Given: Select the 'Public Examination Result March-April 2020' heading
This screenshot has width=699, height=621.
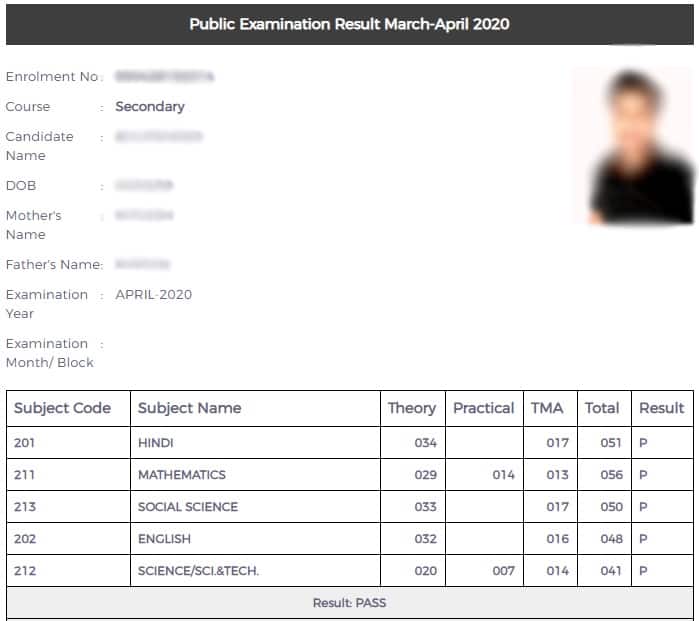Looking at the screenshot, I should click(x=349, y=24).
